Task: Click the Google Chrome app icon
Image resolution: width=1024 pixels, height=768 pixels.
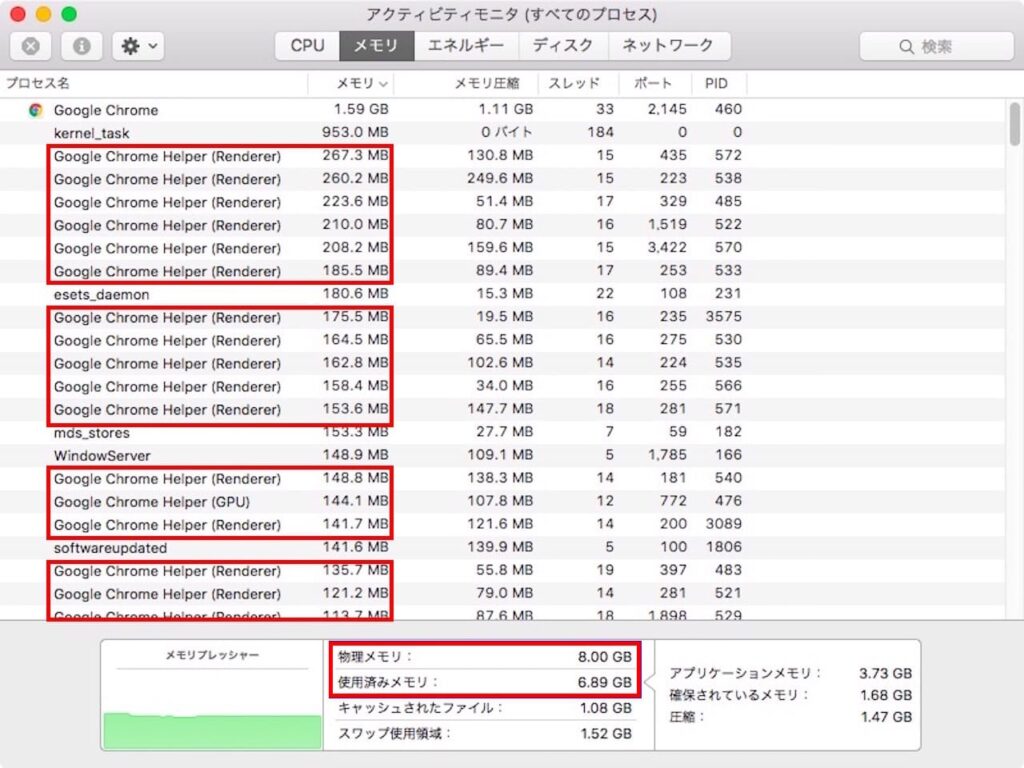Action: click(36, 110)
